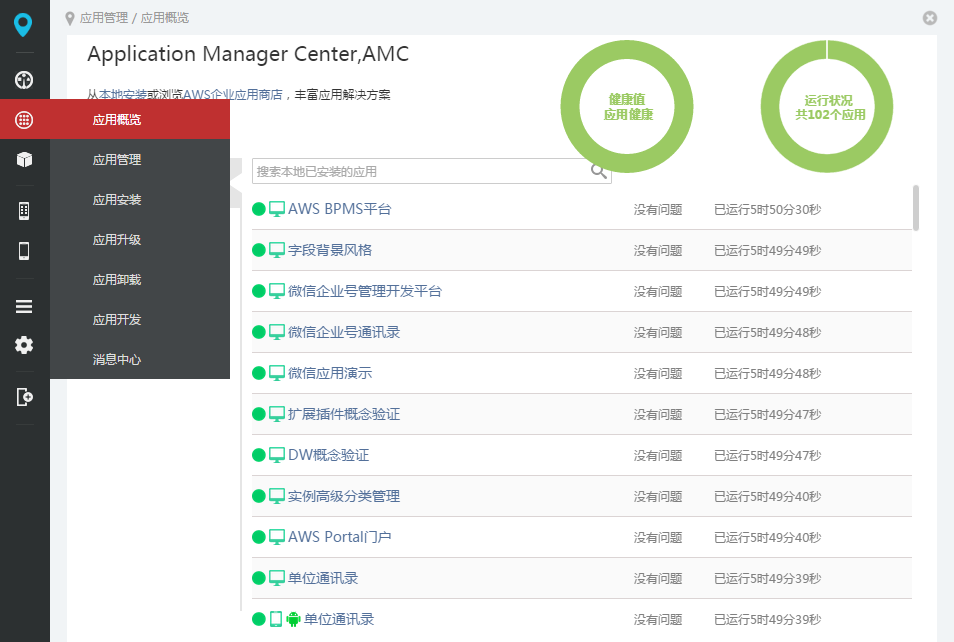Image resolution: width=954 pixels, height=642 pixels.
Task: Open the AWS BPMS平台 application link
Action: [x=339, y=209]
